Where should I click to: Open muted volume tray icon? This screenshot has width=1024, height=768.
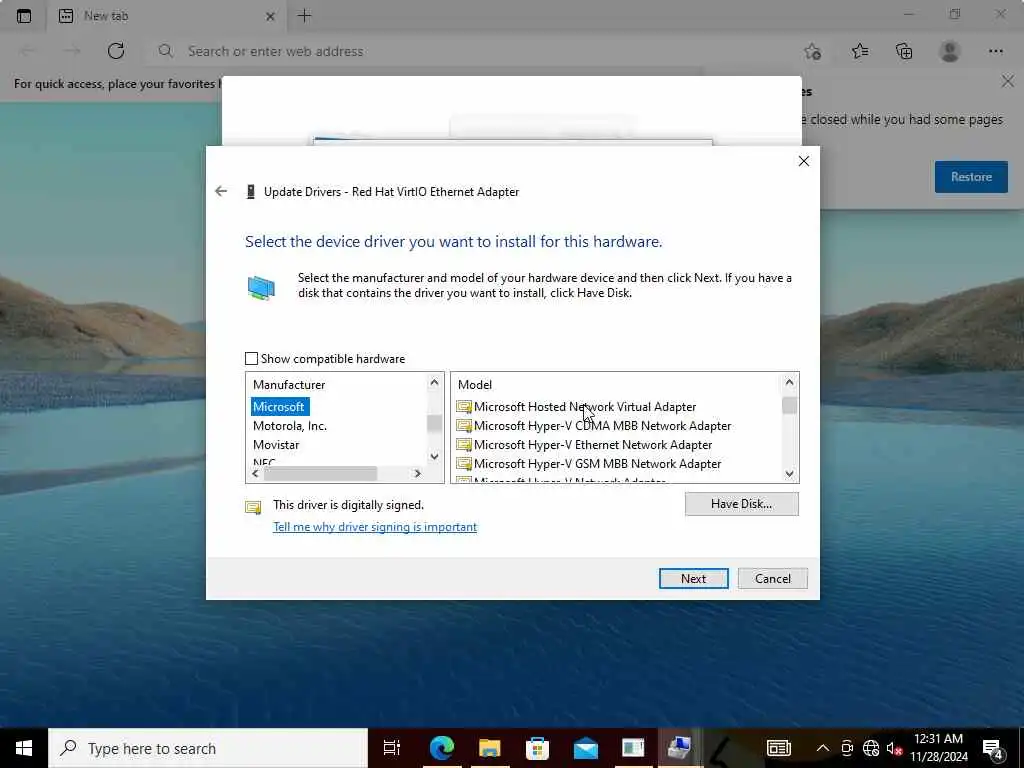click(x=894, y=748)
